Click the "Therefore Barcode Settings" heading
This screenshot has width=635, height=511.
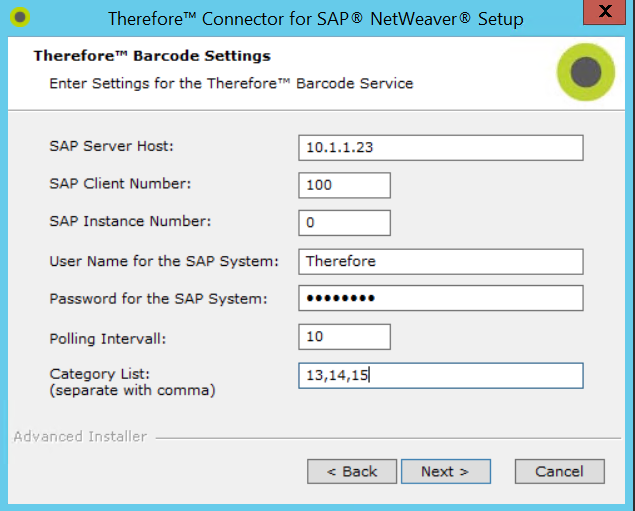[x=152, y=56]
